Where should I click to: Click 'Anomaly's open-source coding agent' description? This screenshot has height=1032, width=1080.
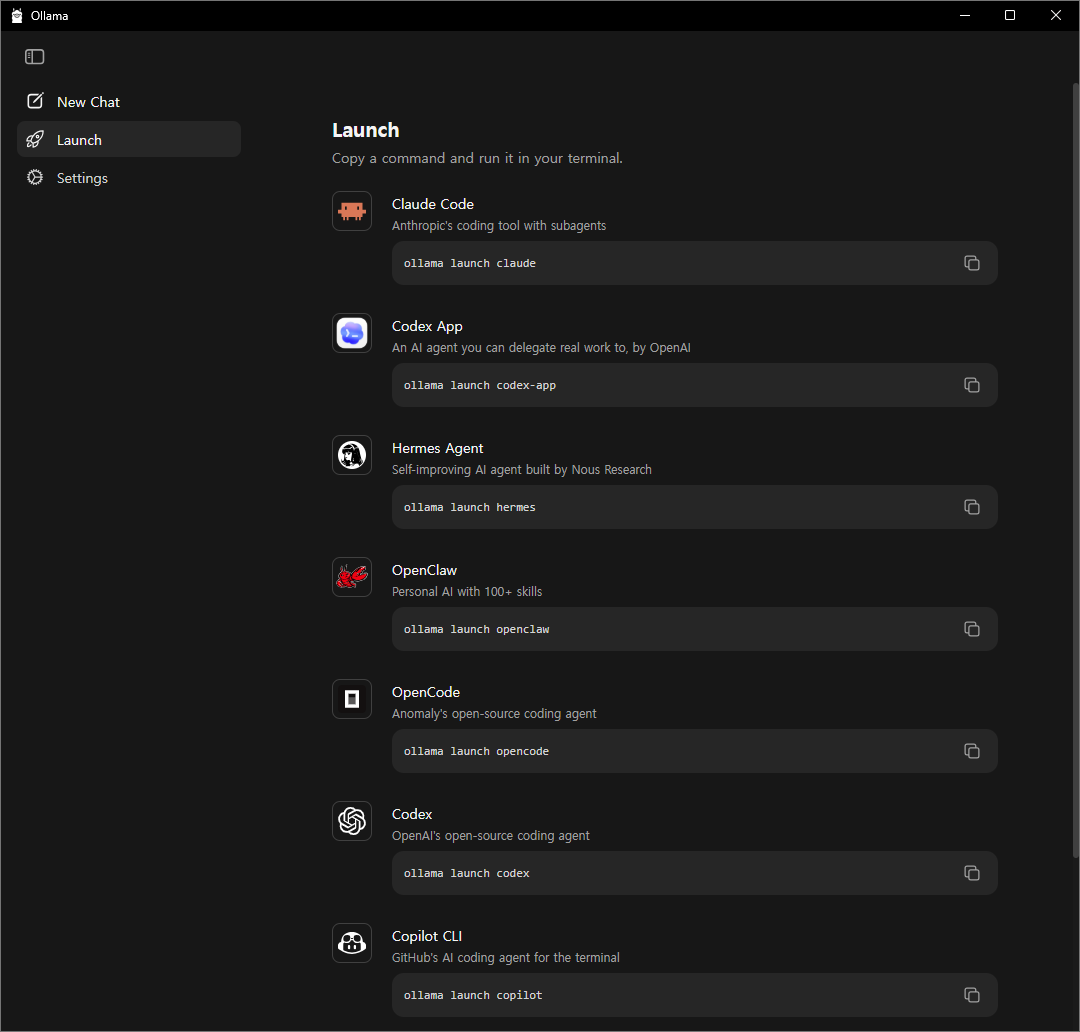click(x=494, y=714)
